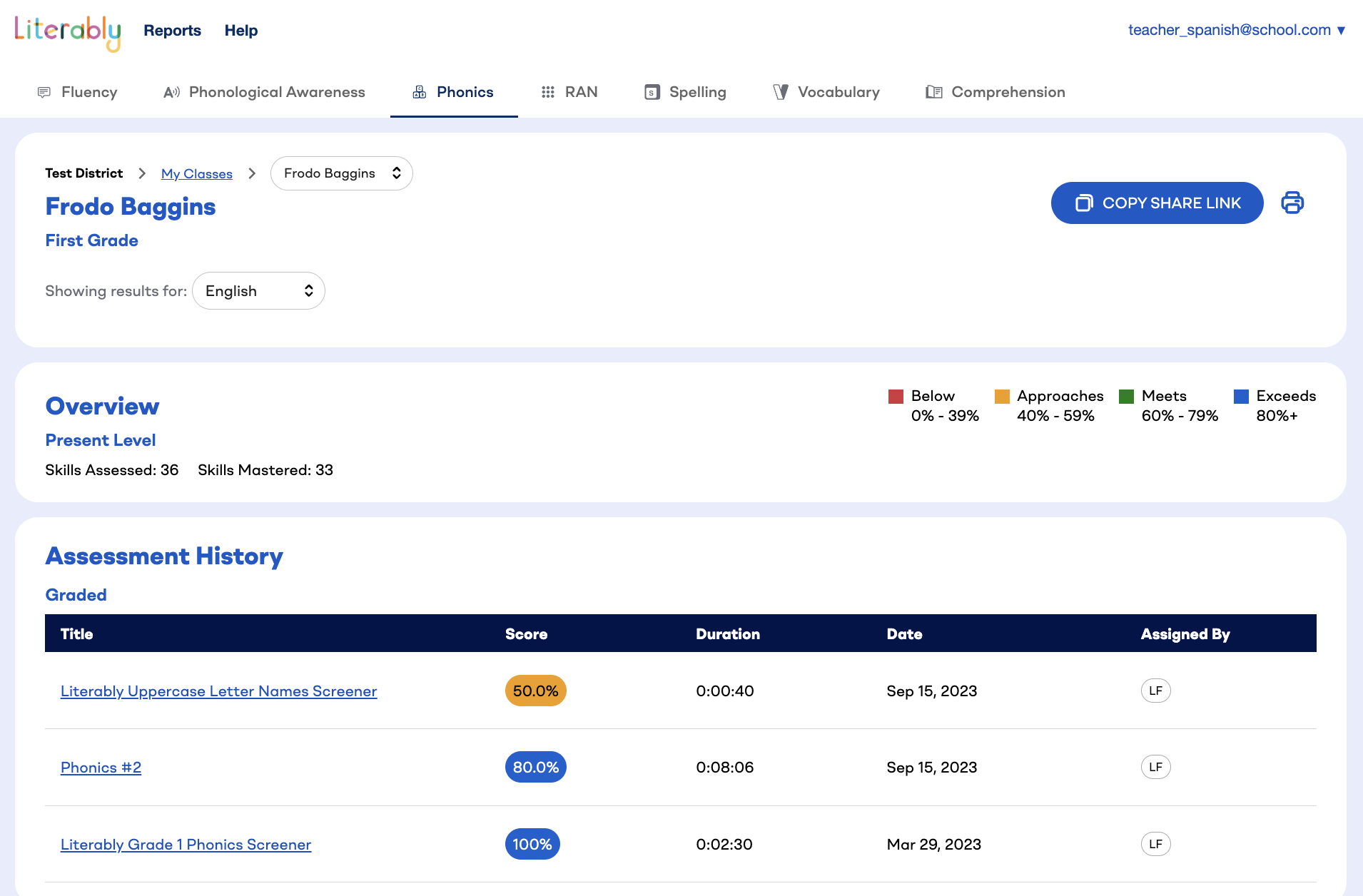Open the teacher_spanish@school.com account dropdown

tap(1237, 30)
